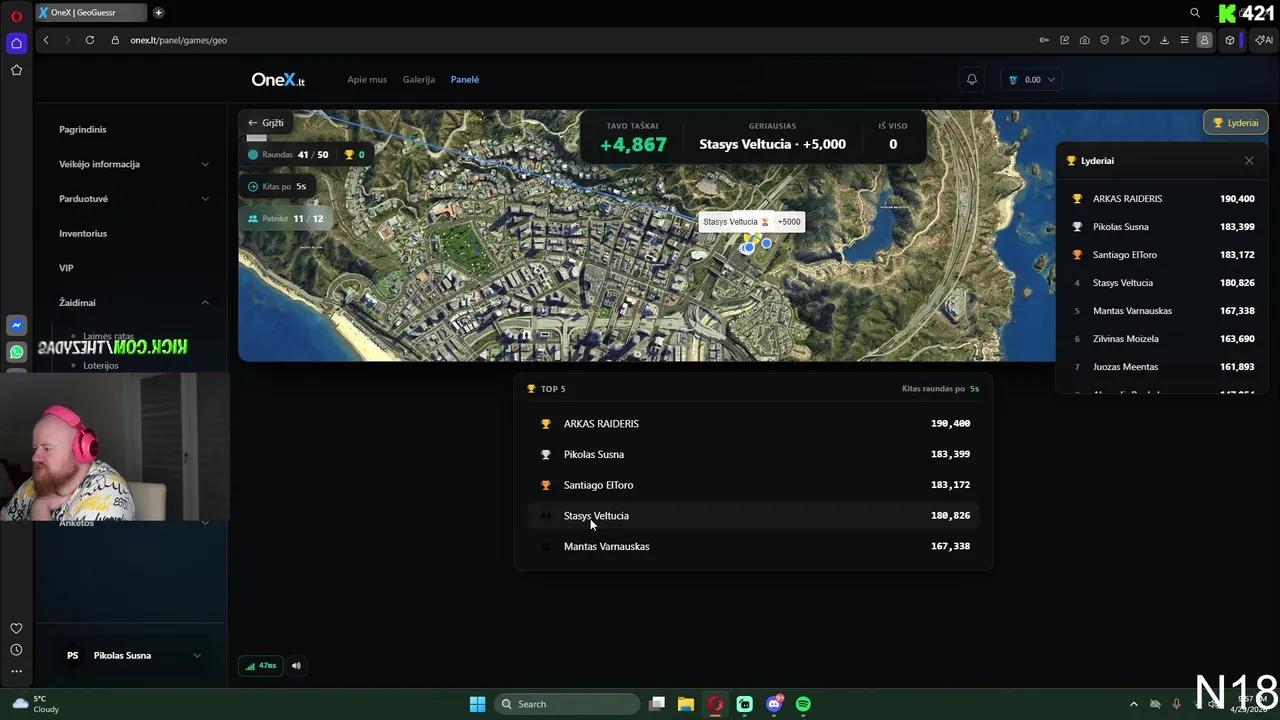The width and height of the screenshot is (1280, 720).
Task: Toggle Lyderiai leaderboard button
Action: click(x=1236, y=122)
